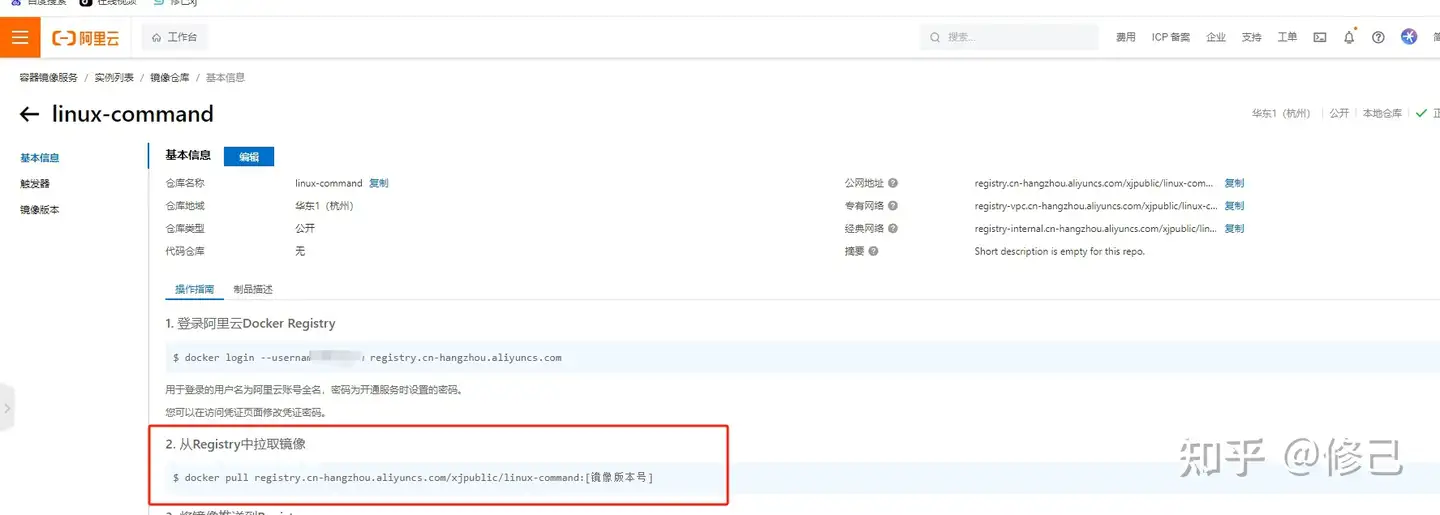Image resolution: width=1440 pixels, height=515 pixels.
Task: Show help tooltip for 经典网络
Action: pyautogui.click(x=893, y=229)
